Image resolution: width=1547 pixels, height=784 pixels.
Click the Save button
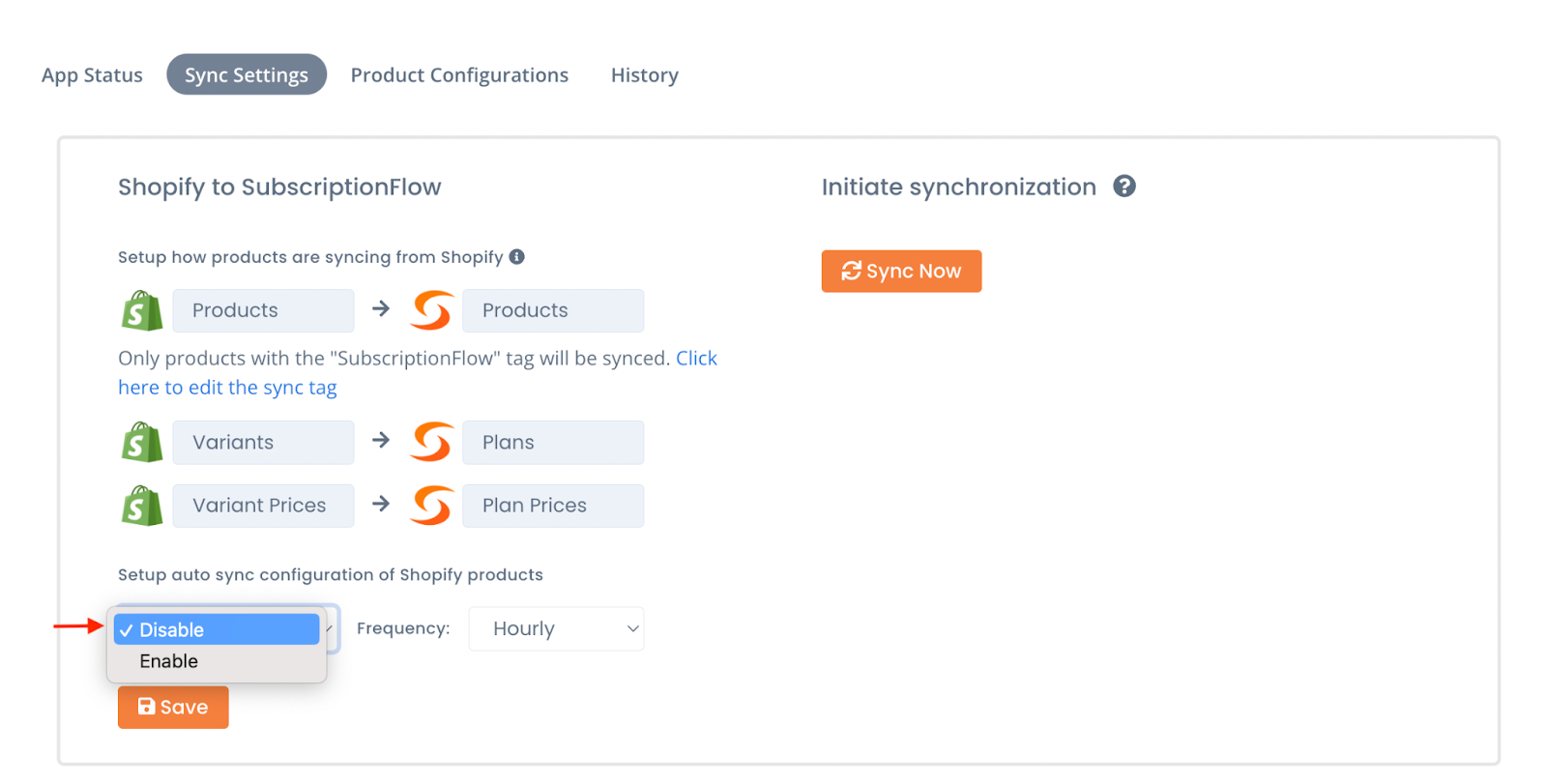point(173,707)
